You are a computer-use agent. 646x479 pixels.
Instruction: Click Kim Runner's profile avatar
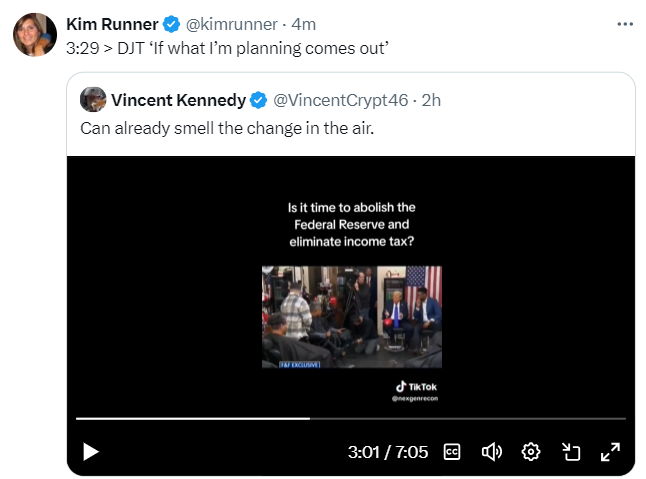point(34,35)
